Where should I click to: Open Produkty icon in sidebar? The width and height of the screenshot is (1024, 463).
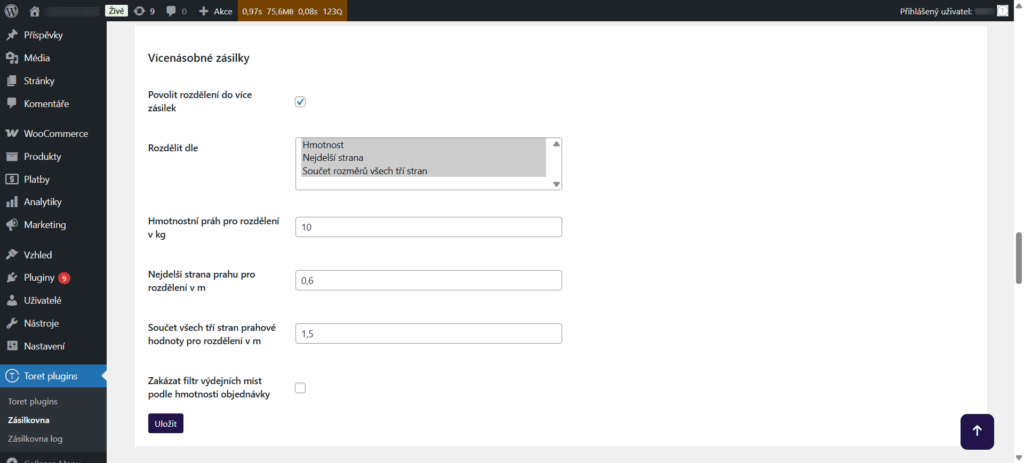pos(12,157)
